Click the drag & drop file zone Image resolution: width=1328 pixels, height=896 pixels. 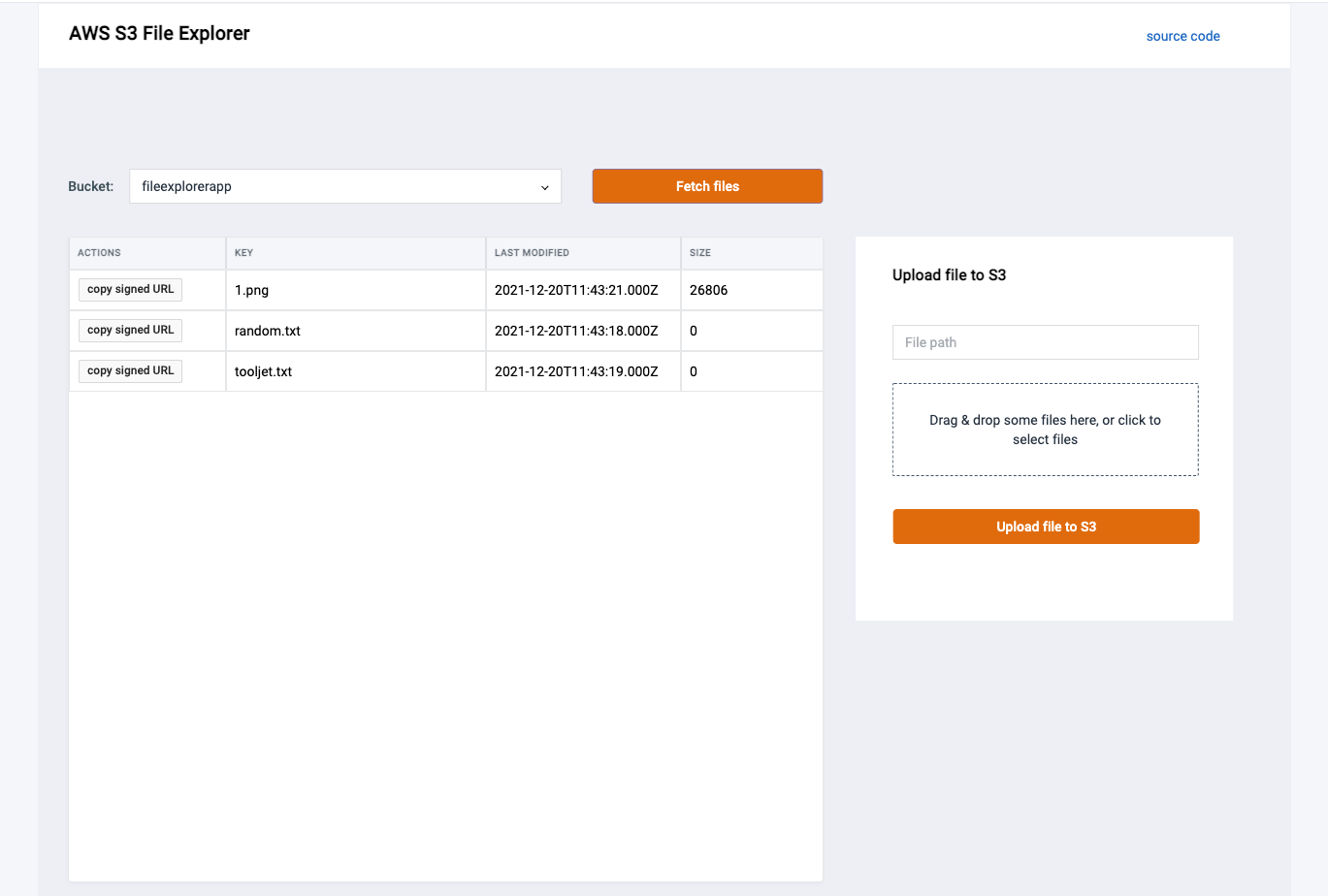1045,430
